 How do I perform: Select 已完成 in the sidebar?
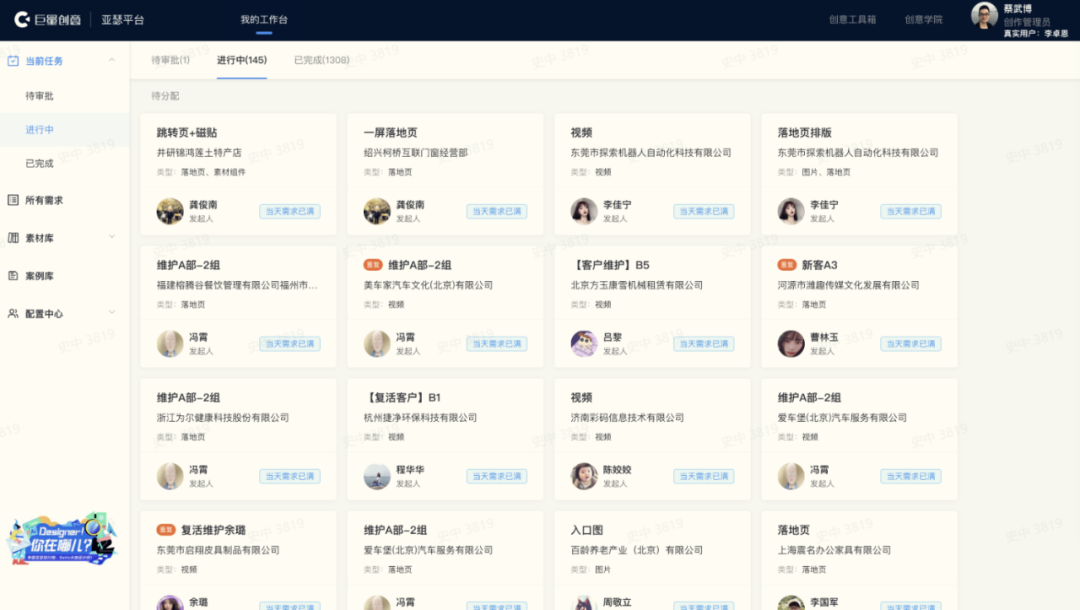39,163
